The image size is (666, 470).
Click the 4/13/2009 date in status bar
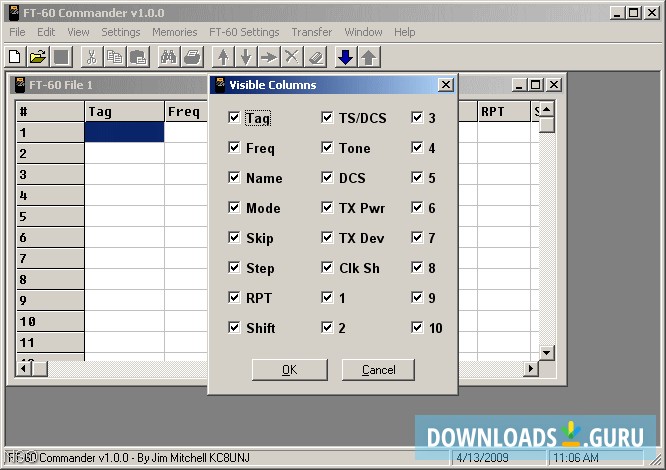point(482,458)
